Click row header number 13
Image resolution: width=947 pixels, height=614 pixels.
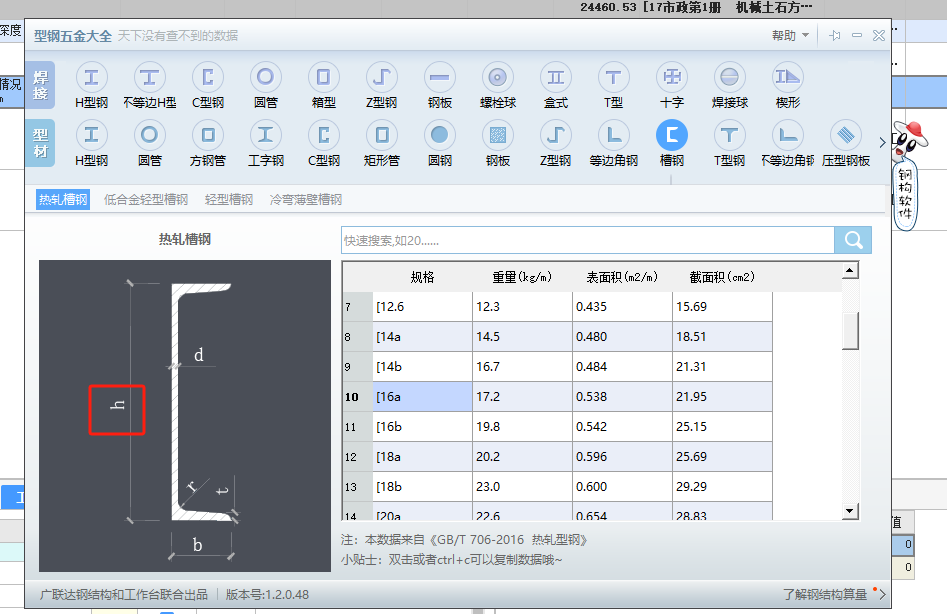coord(358,487)
